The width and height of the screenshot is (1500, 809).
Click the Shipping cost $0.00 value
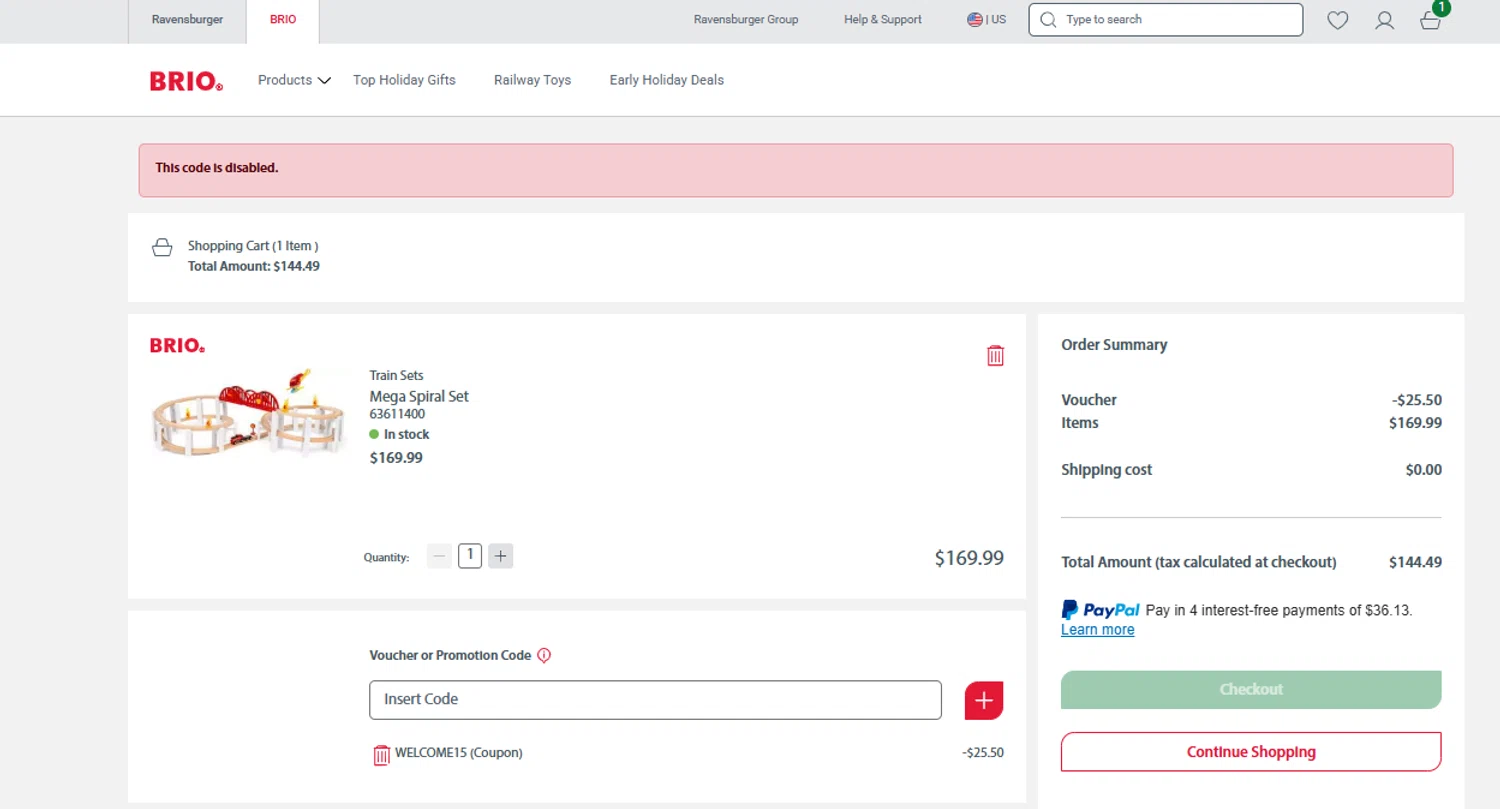[x=1423, y=470]
